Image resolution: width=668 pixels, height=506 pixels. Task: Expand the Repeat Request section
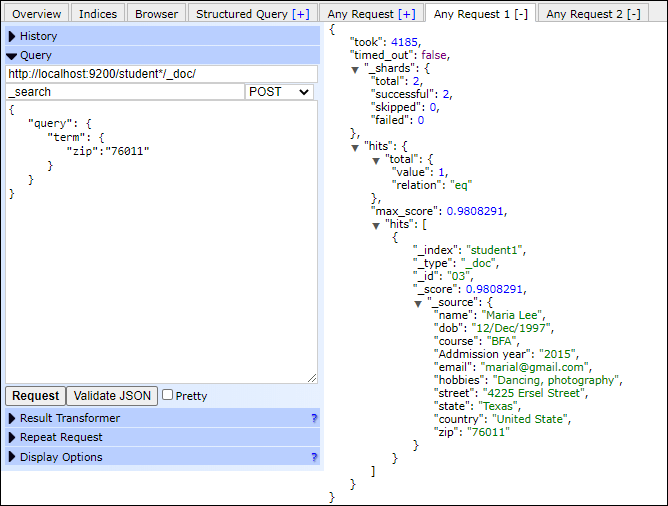pos(162,437)
